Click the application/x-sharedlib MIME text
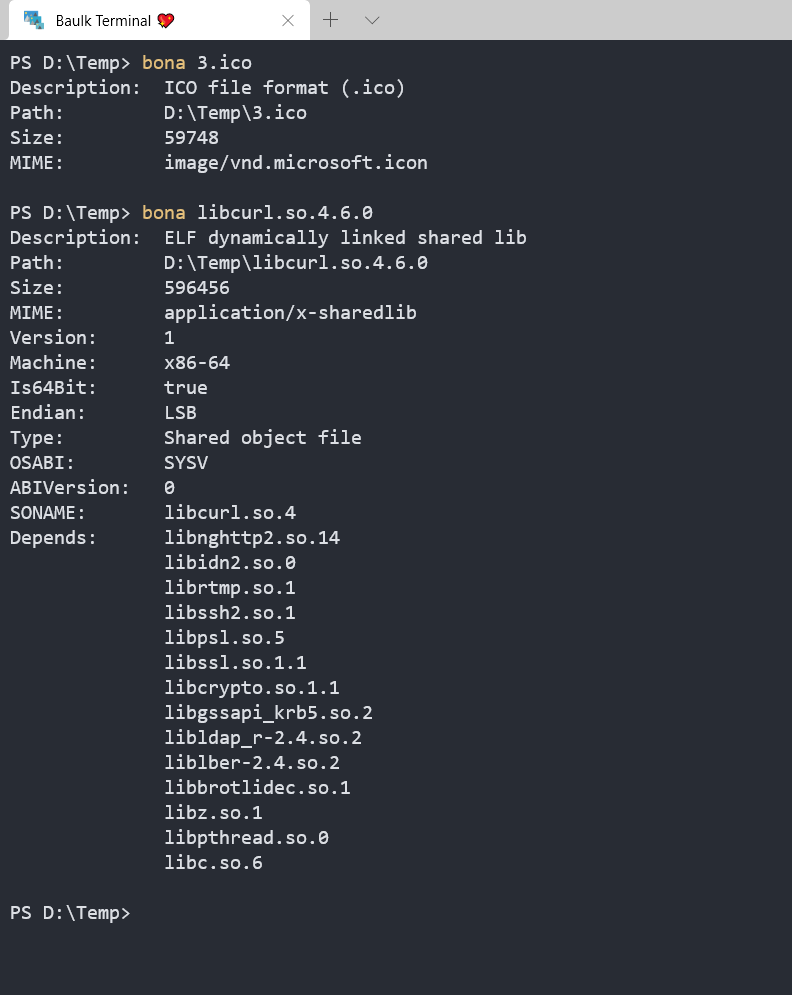 coord(290,313)
